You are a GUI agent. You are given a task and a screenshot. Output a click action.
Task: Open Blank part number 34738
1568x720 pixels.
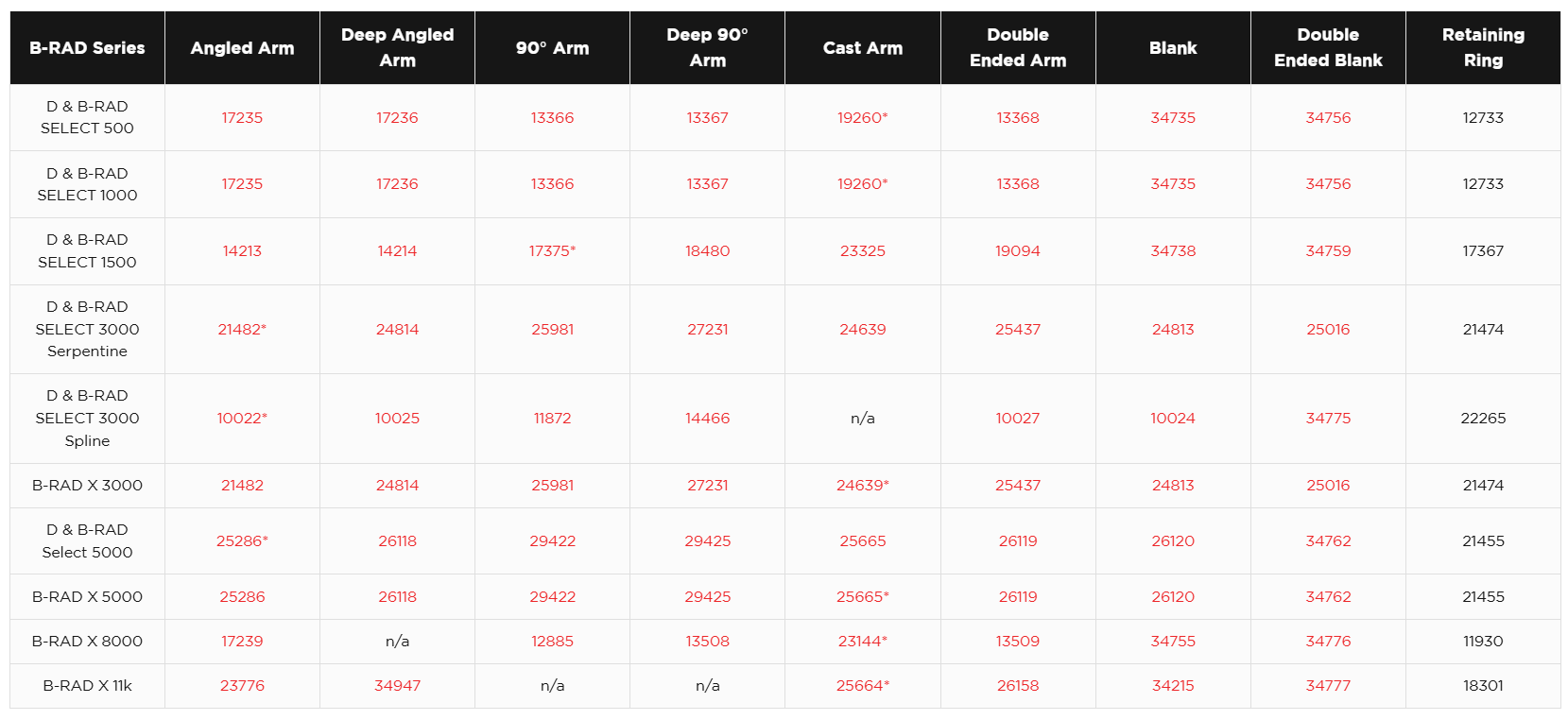coord(1173,251)
